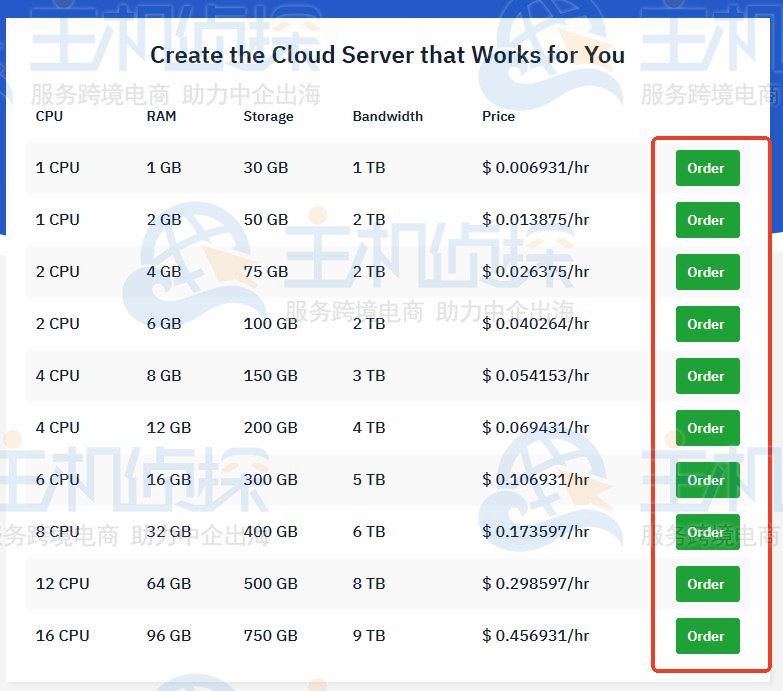Click the price $ 0.013875/hr
Viewport: 783px width, 691px height.
tap(535, 220)
